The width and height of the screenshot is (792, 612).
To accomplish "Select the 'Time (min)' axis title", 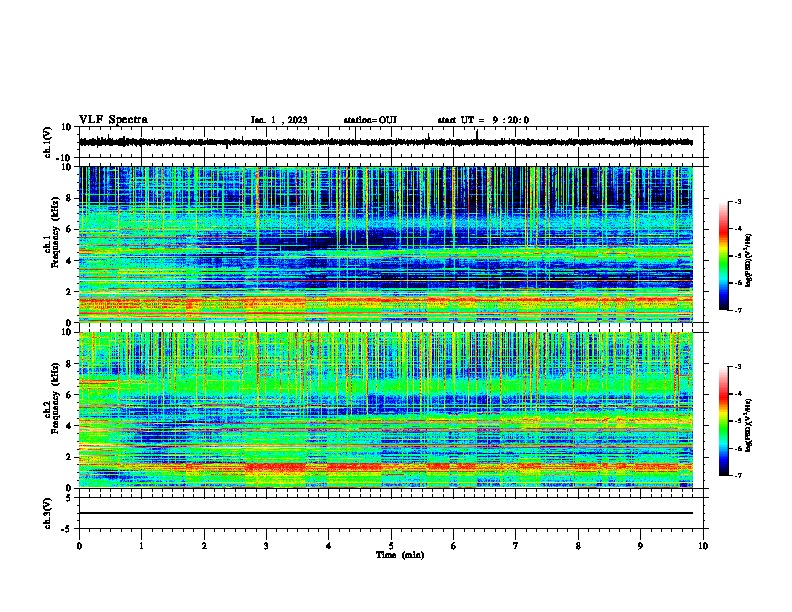I will 400,555.
